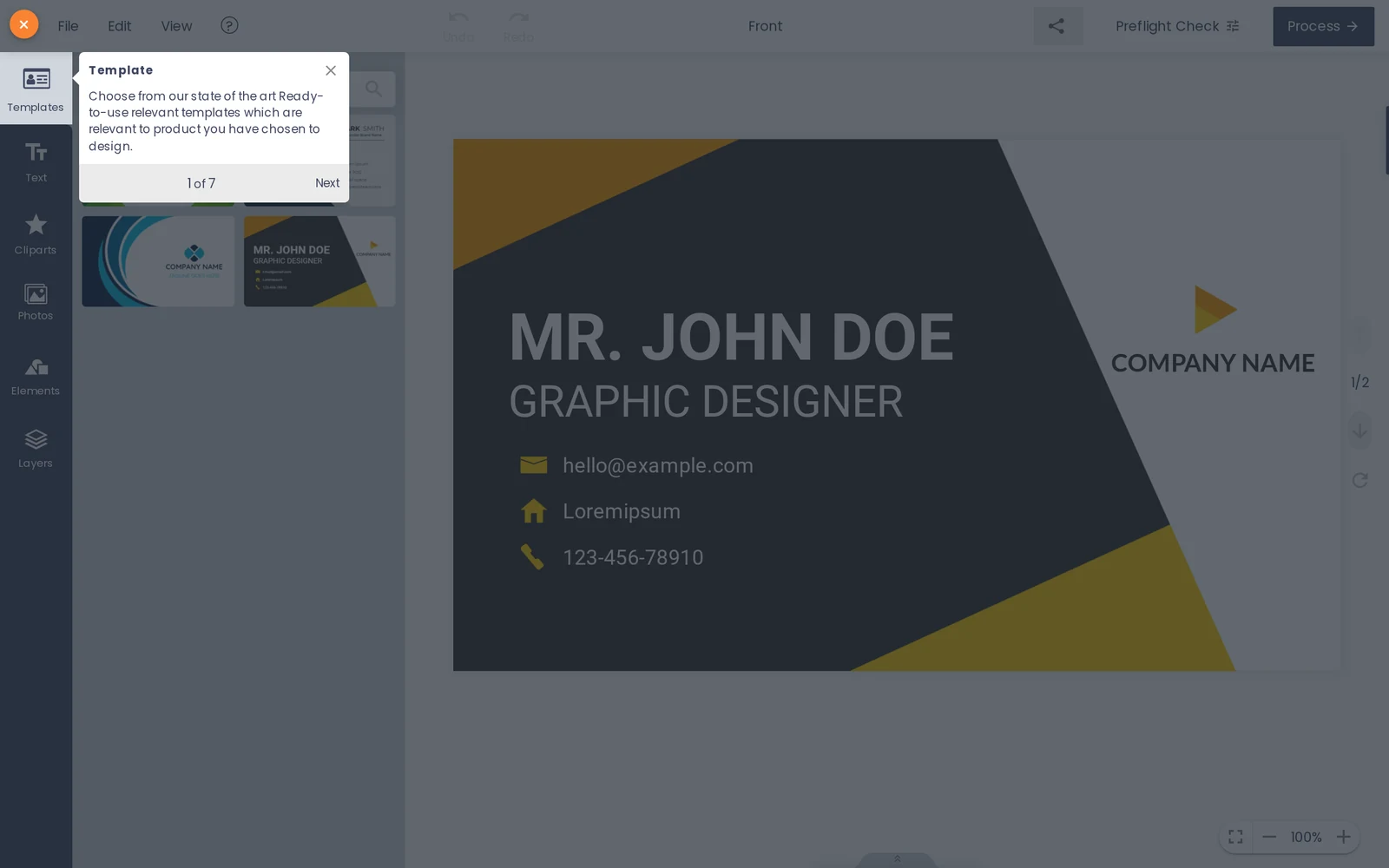Click the Redo arrow icon
This screenshot has height=868, width=1389.
(518, 18)
